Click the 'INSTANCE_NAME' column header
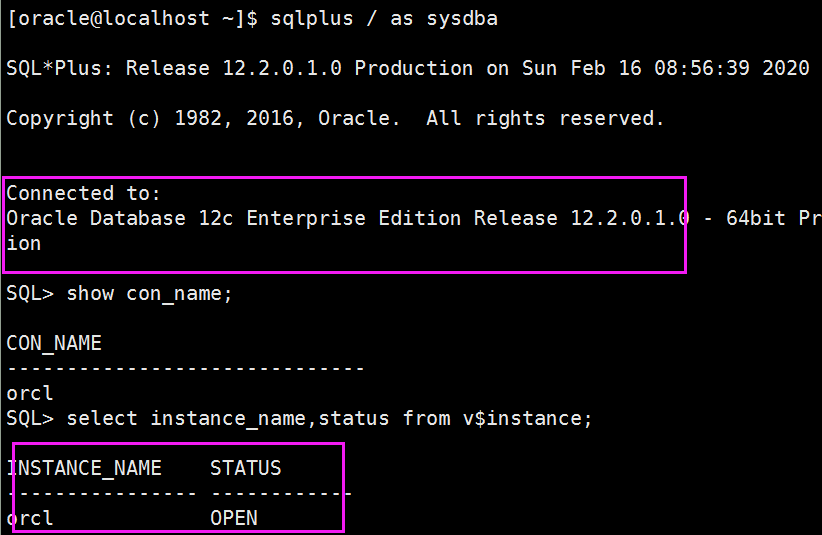This screenshot has height=535, width=822. tap(84, 468)
